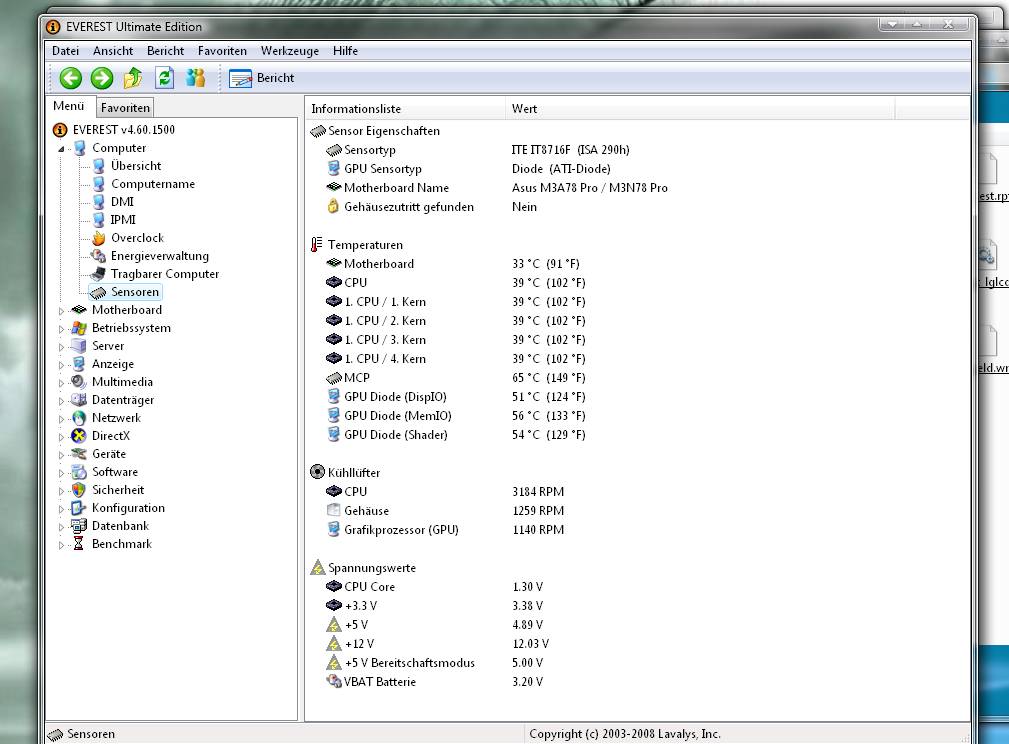
Task: Expand the Betriebssystem tree node
Action: click(62, 329)
